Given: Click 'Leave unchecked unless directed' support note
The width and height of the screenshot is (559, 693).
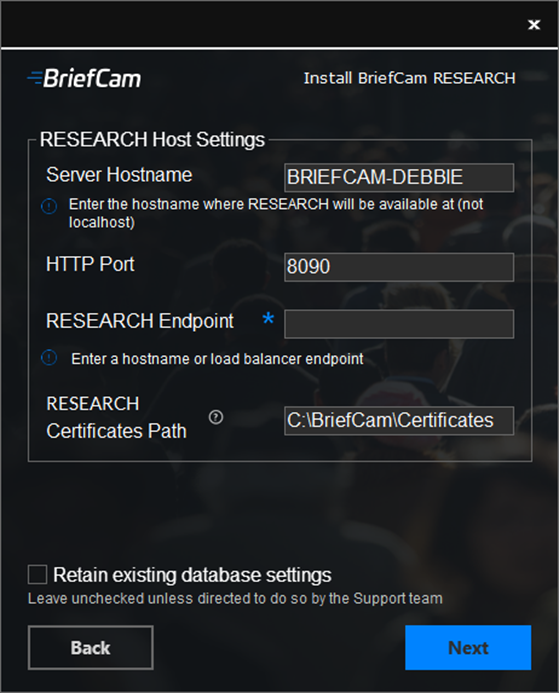Looking at the screenshot, I should point(235,598).
